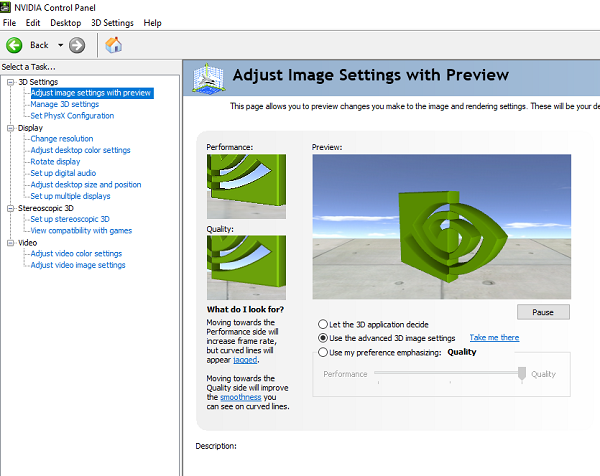The image size is (600, 476).
Task: Open Adjust video color settings
Action: coord(77,254)
